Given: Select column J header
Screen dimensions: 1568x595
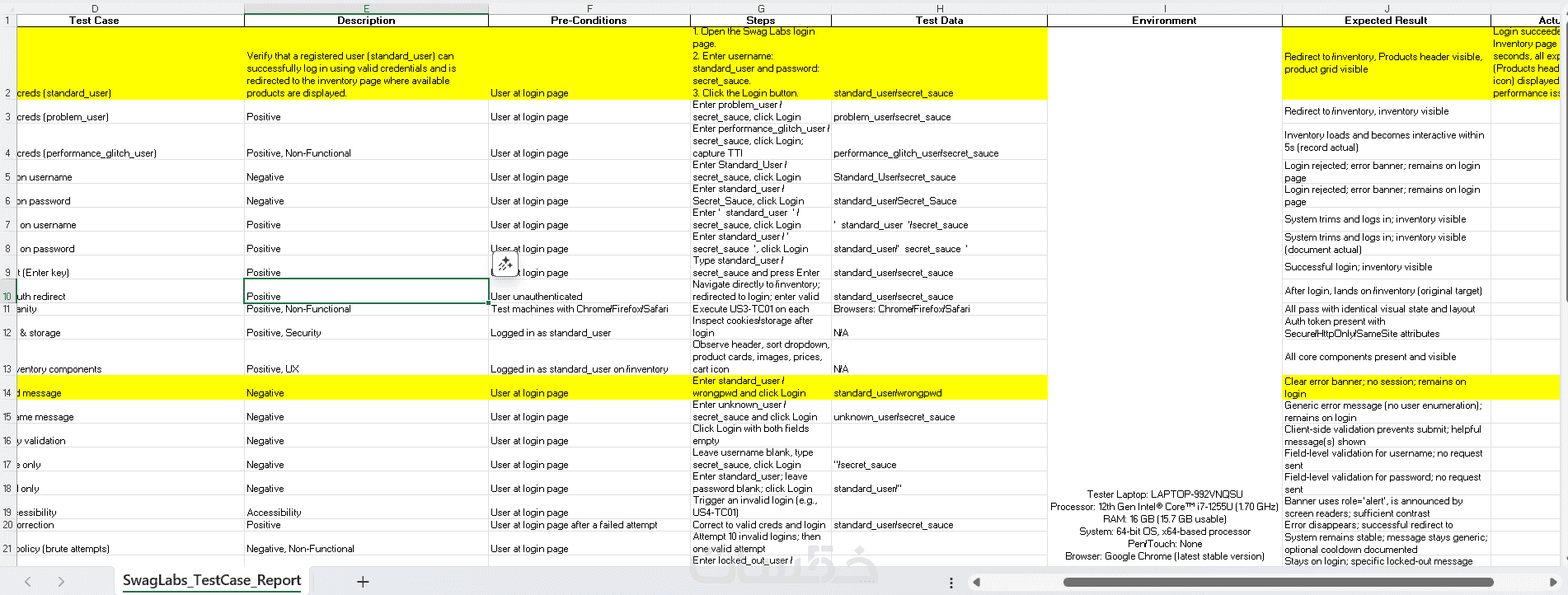Looking at the screenshot, I should coord(1387,9).
